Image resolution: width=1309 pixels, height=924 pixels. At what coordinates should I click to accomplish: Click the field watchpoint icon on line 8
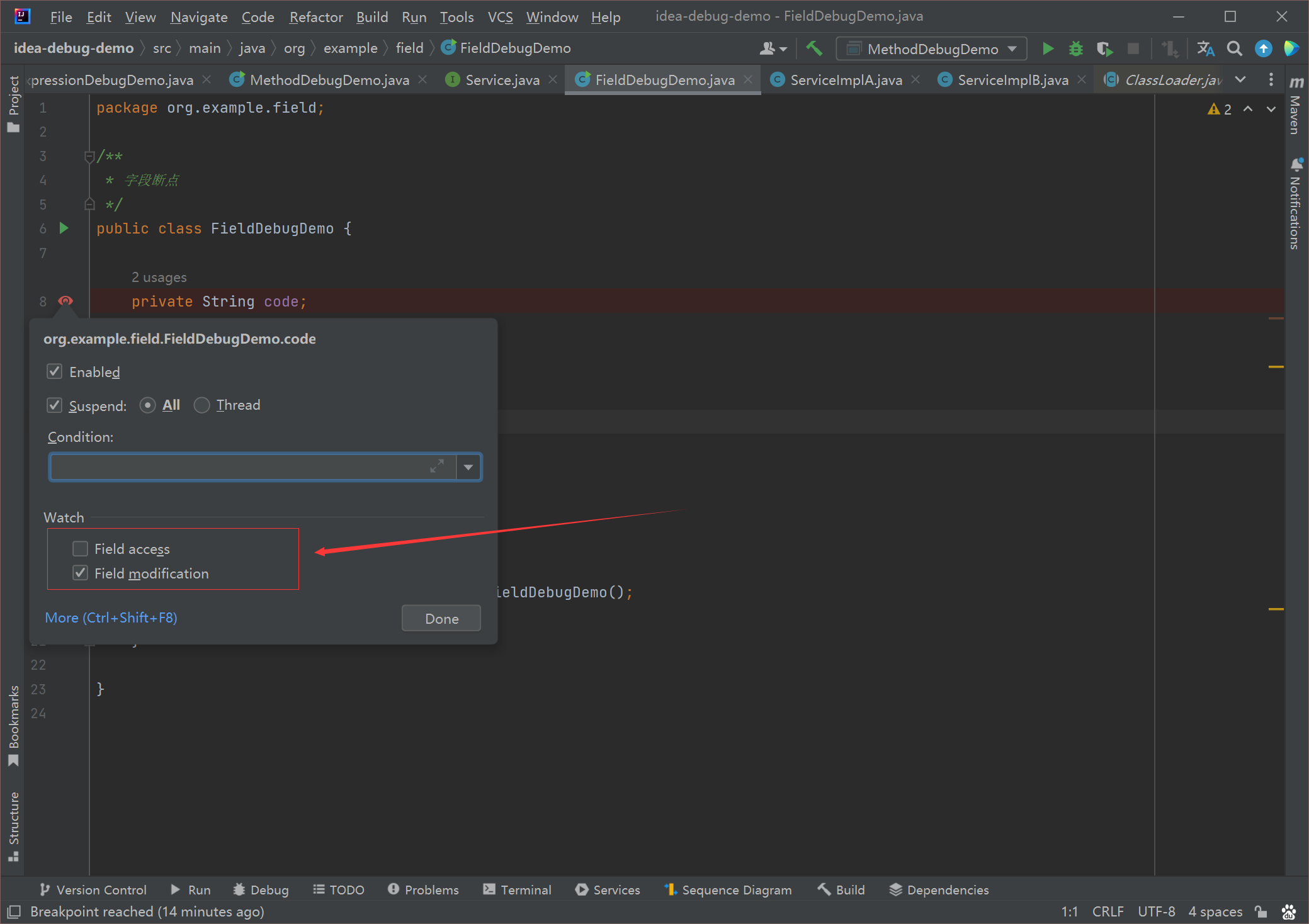click(65, 301)
